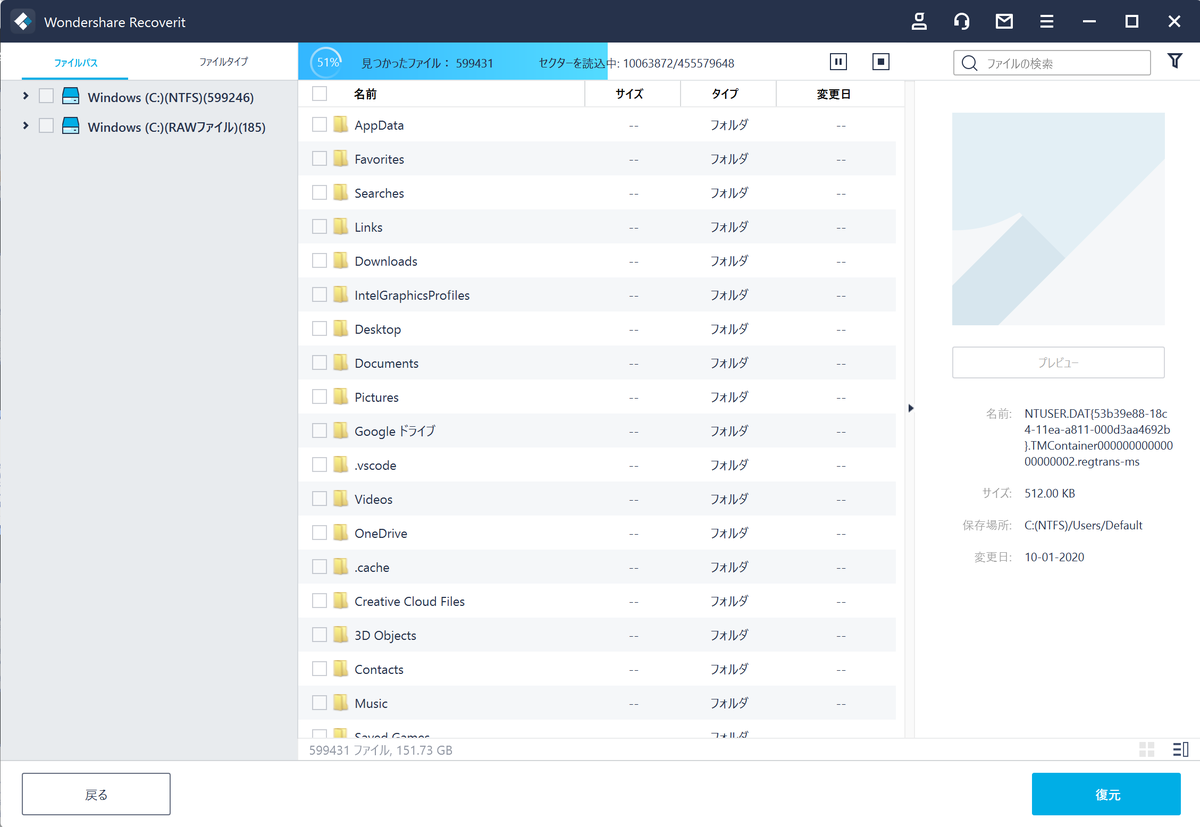The height and width of the screenshot is (827, 1200).
Task: Switch to the ファイルタイプ tab
Action: coord(223,62)
